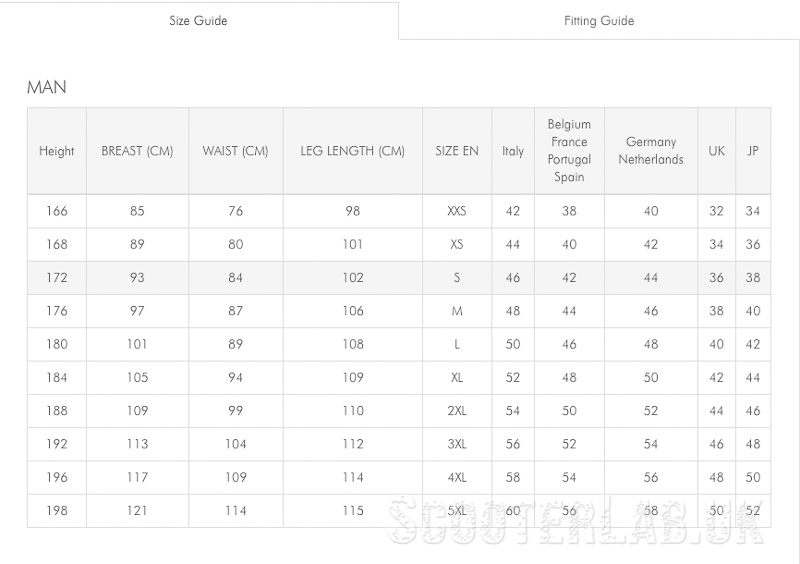This screenshot has width=800, height=564.
Task: Click the LEG LENGTH (CM) column header
Action: pyautogui.click(x=353, y=151)
